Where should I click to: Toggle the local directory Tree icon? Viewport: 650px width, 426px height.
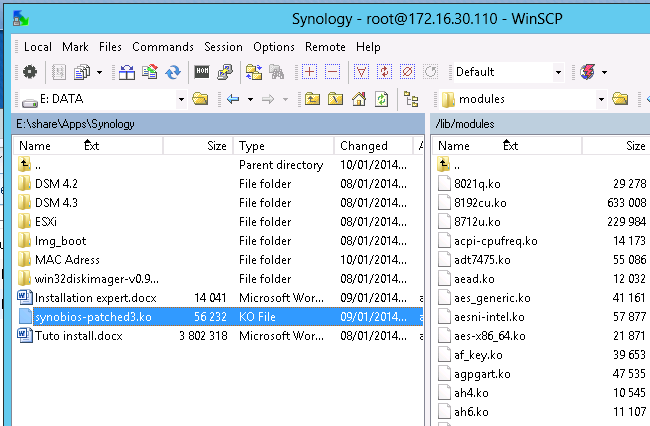pos(411,99)
